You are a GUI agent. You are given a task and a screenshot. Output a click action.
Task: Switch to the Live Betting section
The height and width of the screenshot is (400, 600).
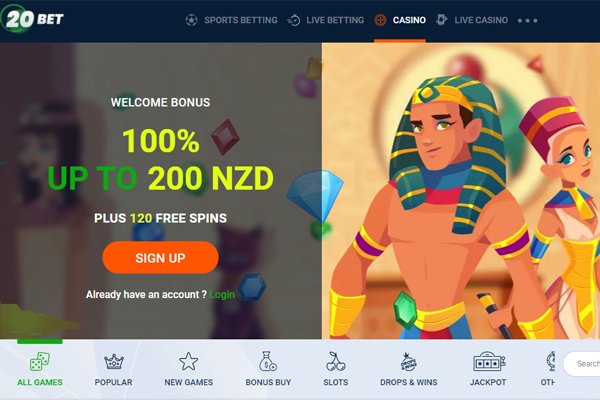pyautogui.click(x=335, y=20)
